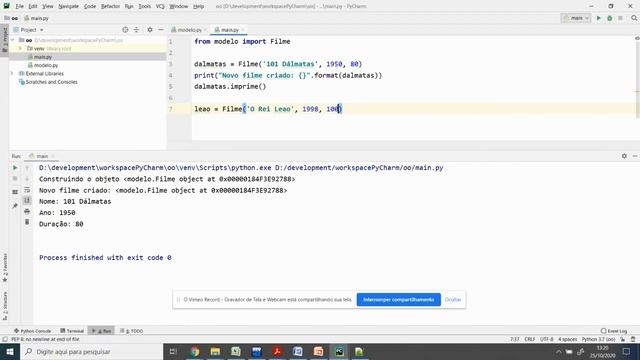Image resolution: width=640 pixels, height=360 pixels.
Task: Click the Python 3.7 (oo) interpreter in status bar
Action: pyautogui.click(x=598, y=339)
